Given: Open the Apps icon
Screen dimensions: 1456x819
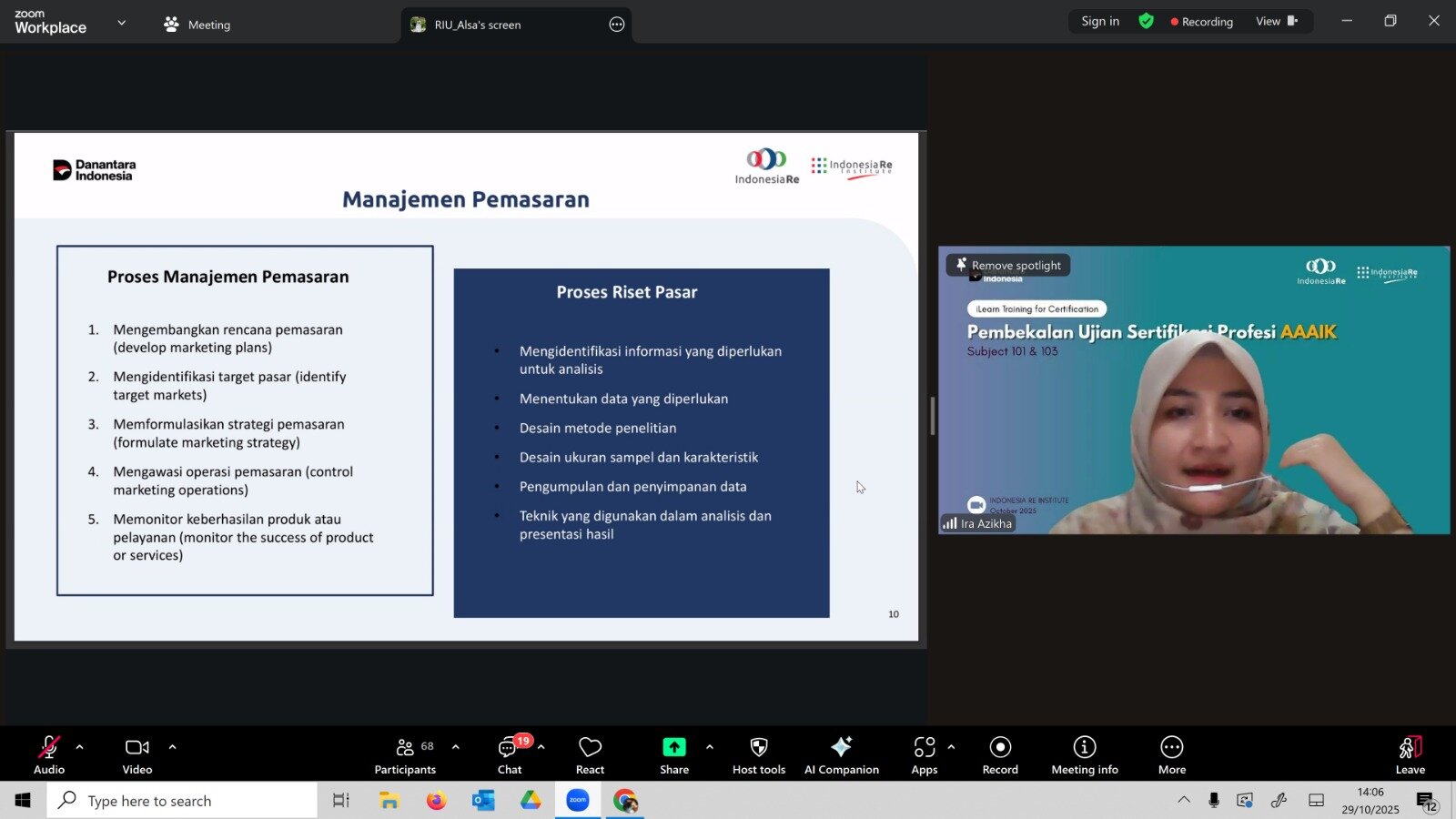Looking at the screenshot, I should [925, 754].
